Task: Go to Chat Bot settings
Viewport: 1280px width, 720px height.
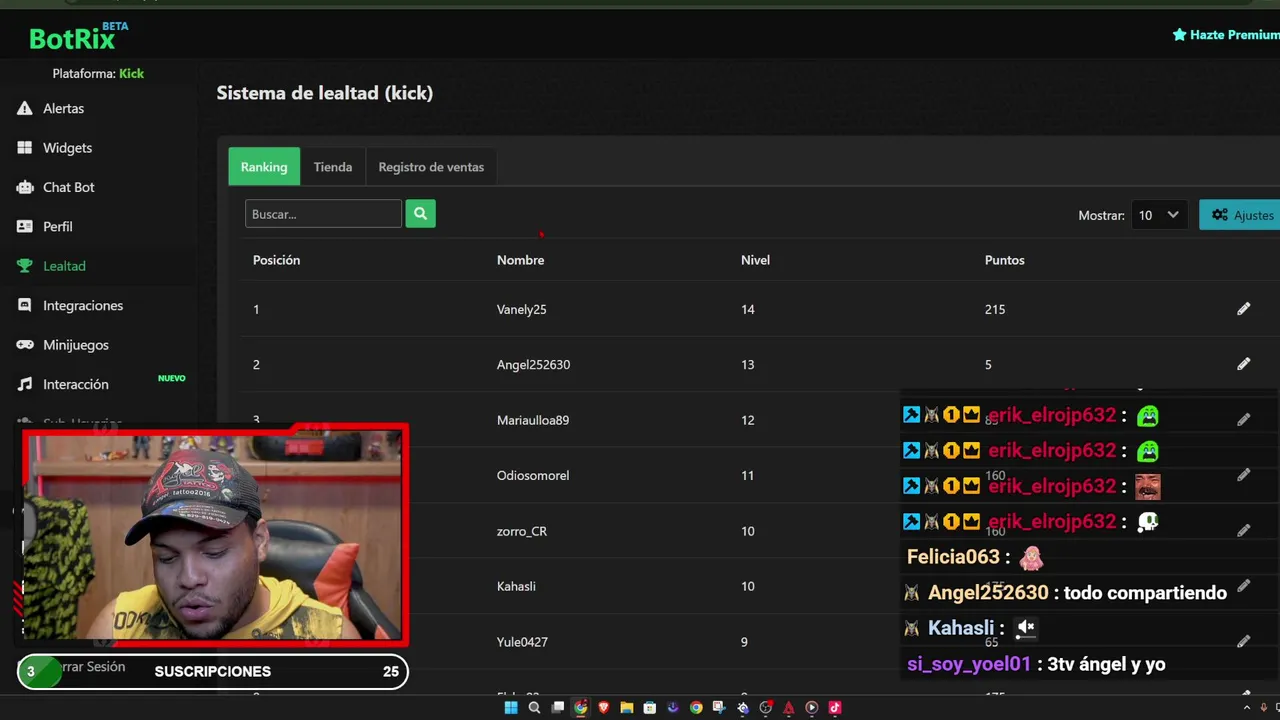Action: 68,187
